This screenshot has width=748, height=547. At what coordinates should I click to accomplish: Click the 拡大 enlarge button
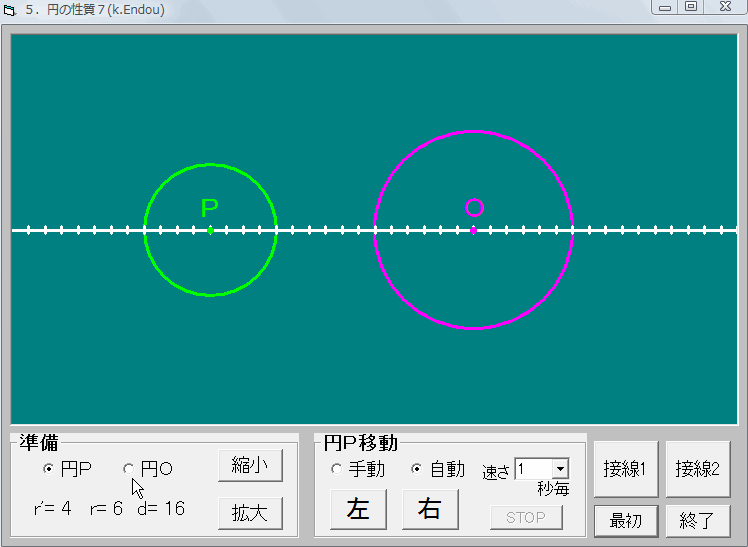tap(250, 513)
